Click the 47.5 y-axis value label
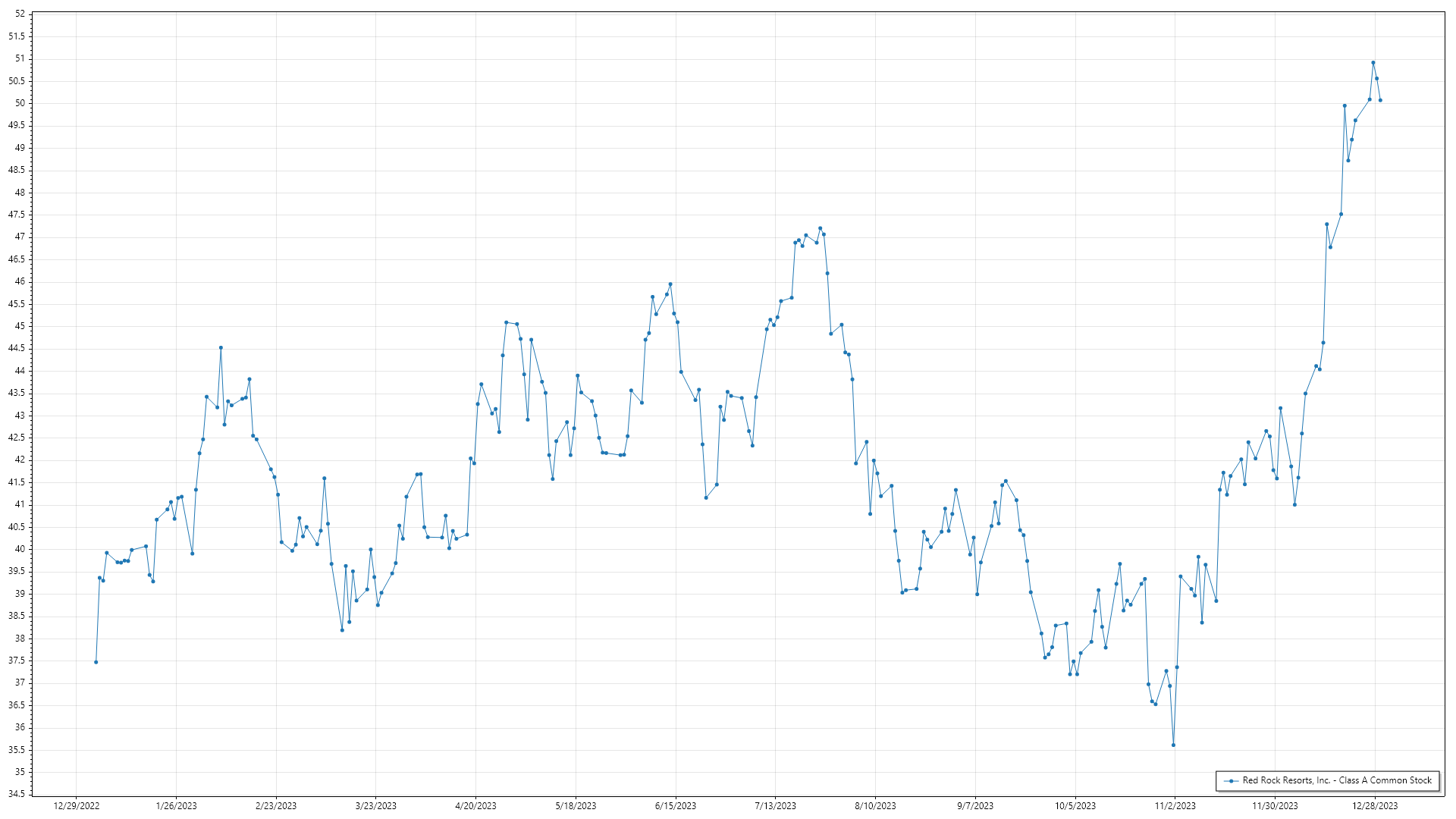 [17, 215]
